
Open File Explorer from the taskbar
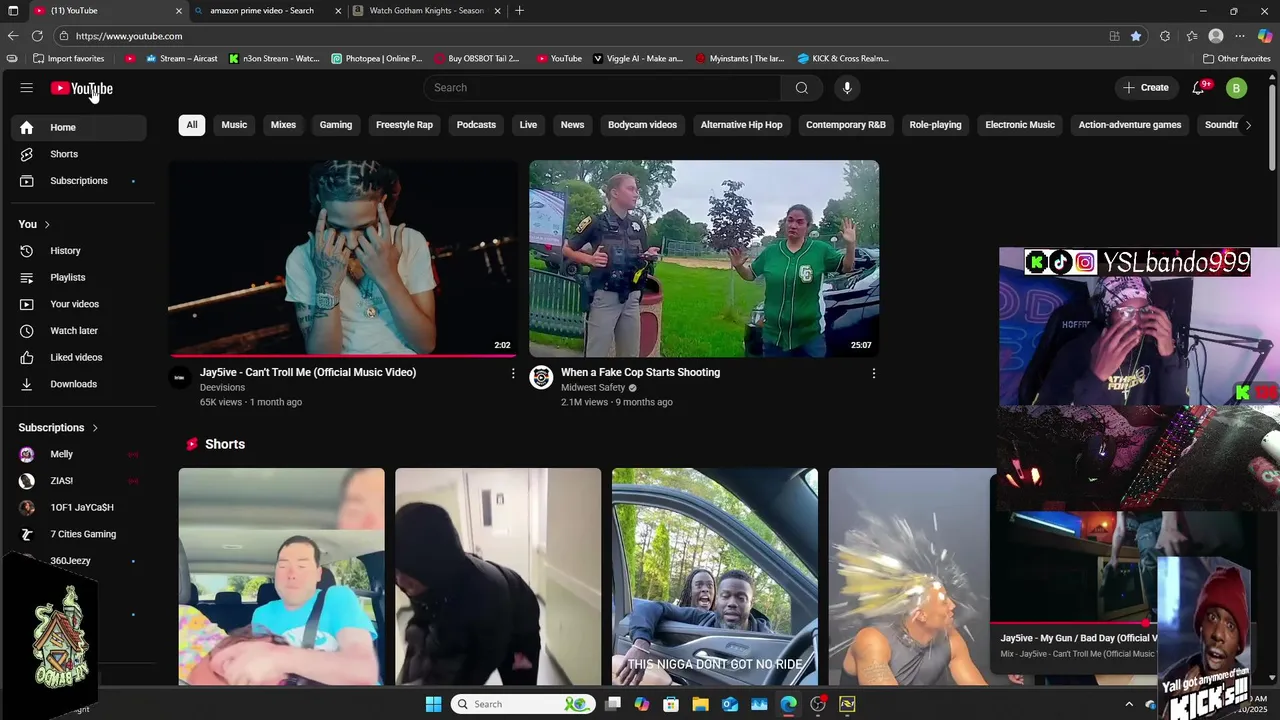(701, 704)
